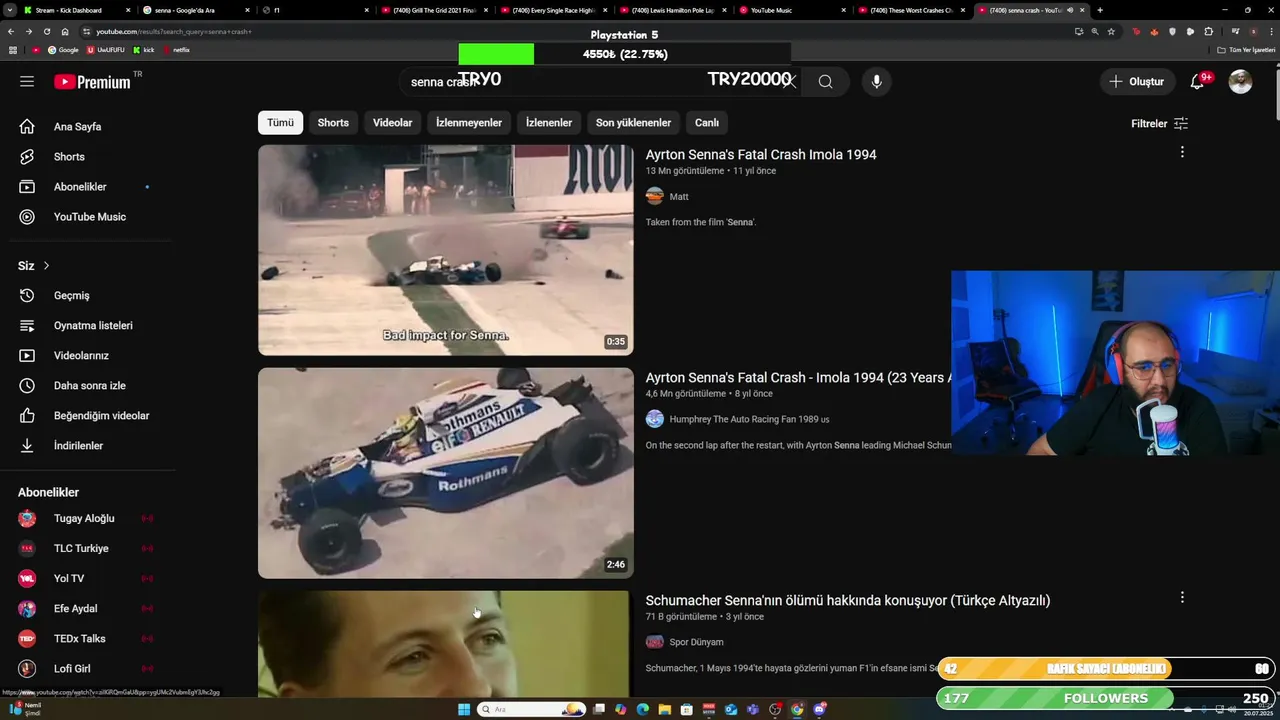Open Microsoft Edge from taskbar
The height and width of the screenshot is (720, 1280).
[642, 709]
